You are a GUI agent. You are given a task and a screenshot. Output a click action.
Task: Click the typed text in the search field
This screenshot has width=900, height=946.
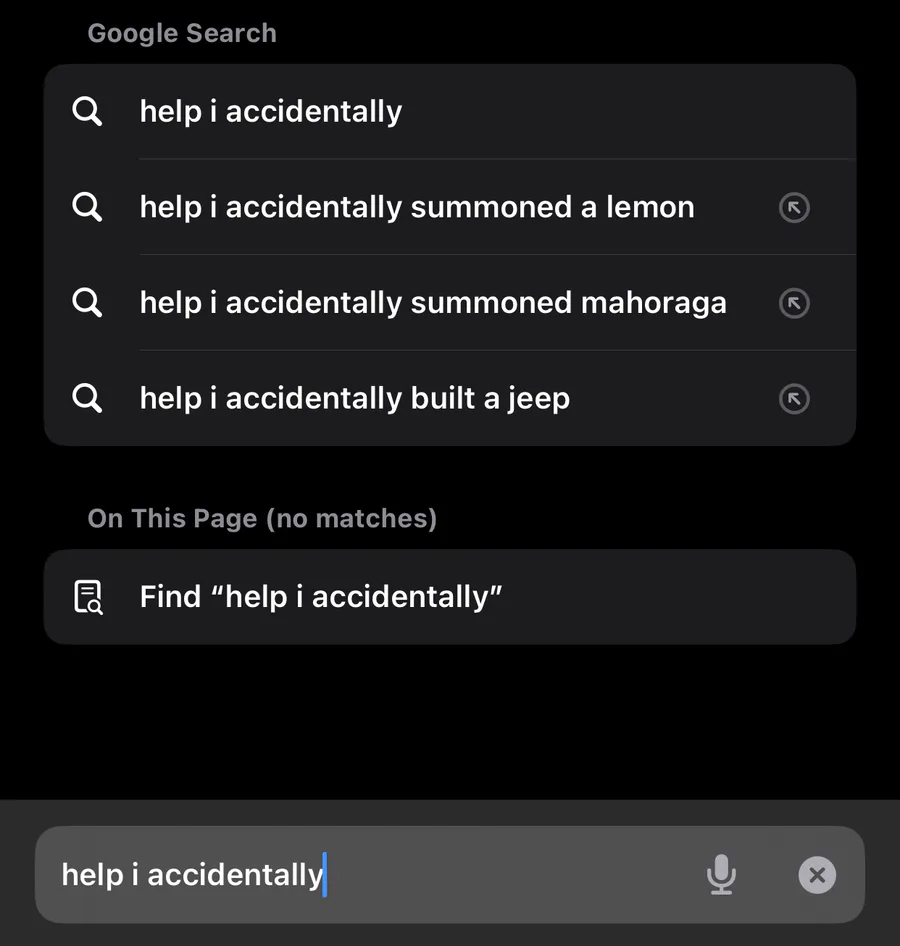click(192, 875)
